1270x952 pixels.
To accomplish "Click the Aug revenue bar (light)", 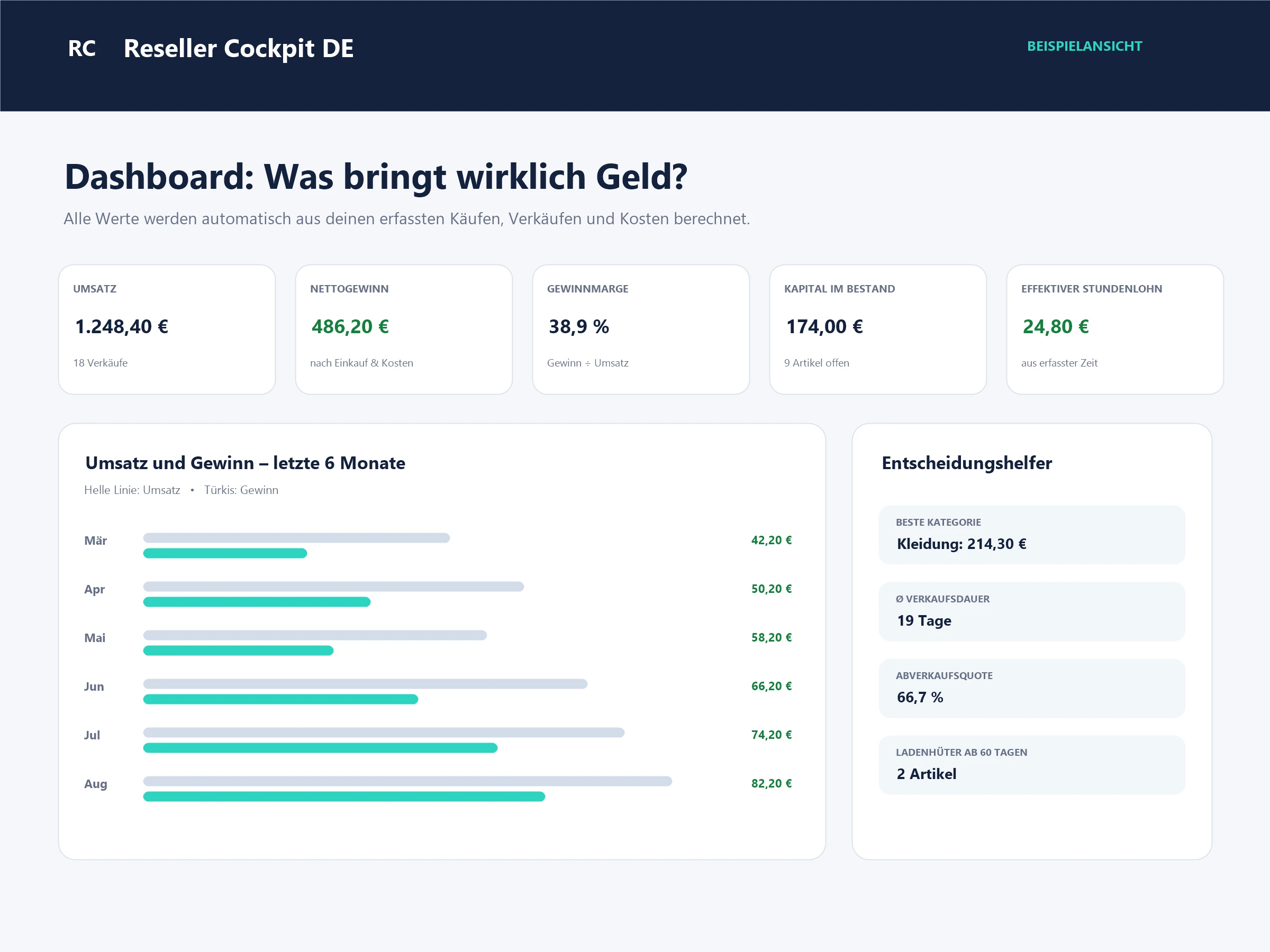I will point(407,782).
